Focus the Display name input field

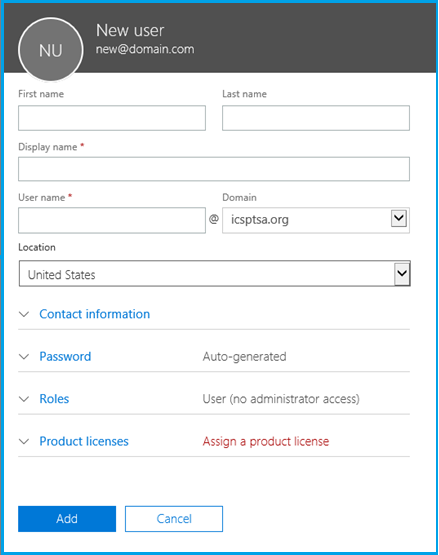point(214,169)
